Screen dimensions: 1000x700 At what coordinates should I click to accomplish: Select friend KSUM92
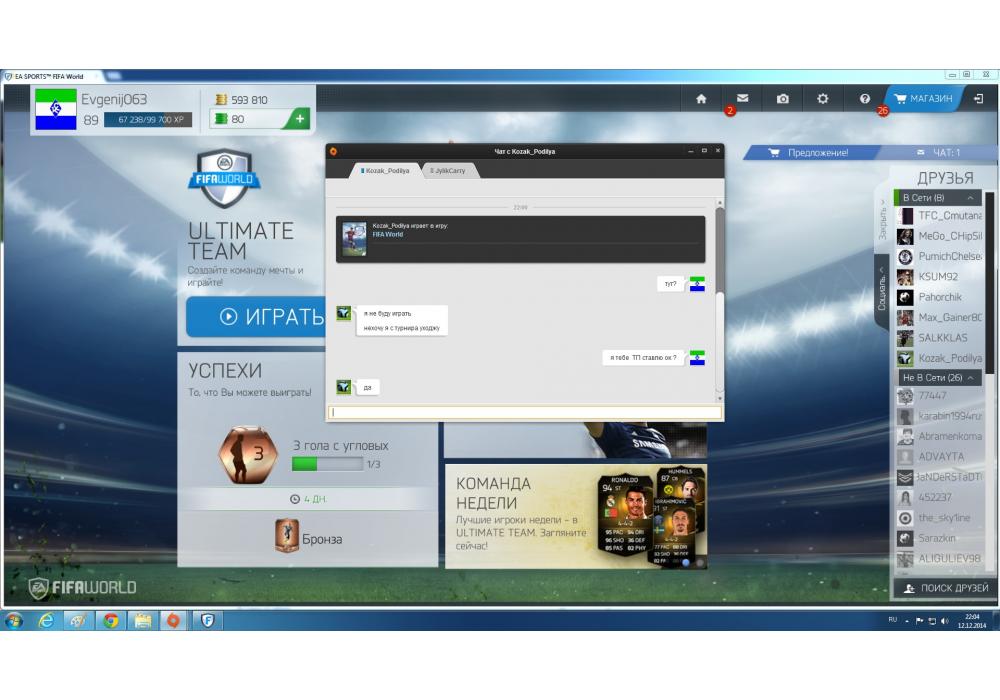939,277
